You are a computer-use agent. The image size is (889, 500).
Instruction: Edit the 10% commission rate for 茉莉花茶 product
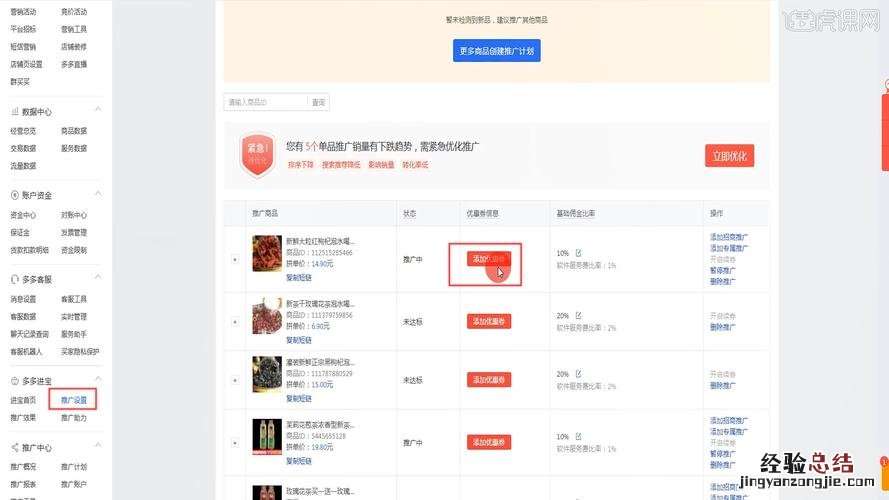tap(578, 437)
